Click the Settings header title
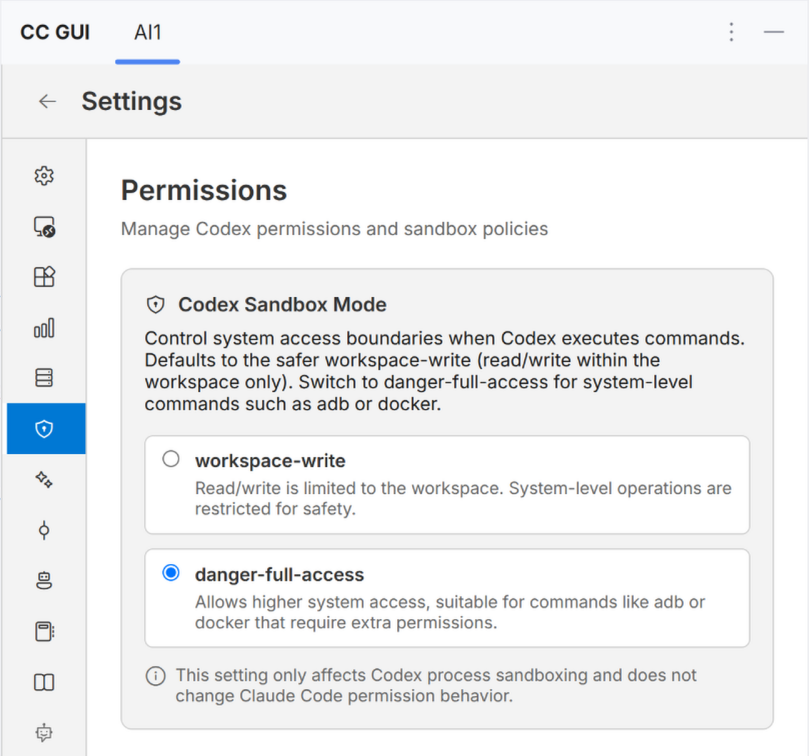809x756 pixels. (132, 101)
